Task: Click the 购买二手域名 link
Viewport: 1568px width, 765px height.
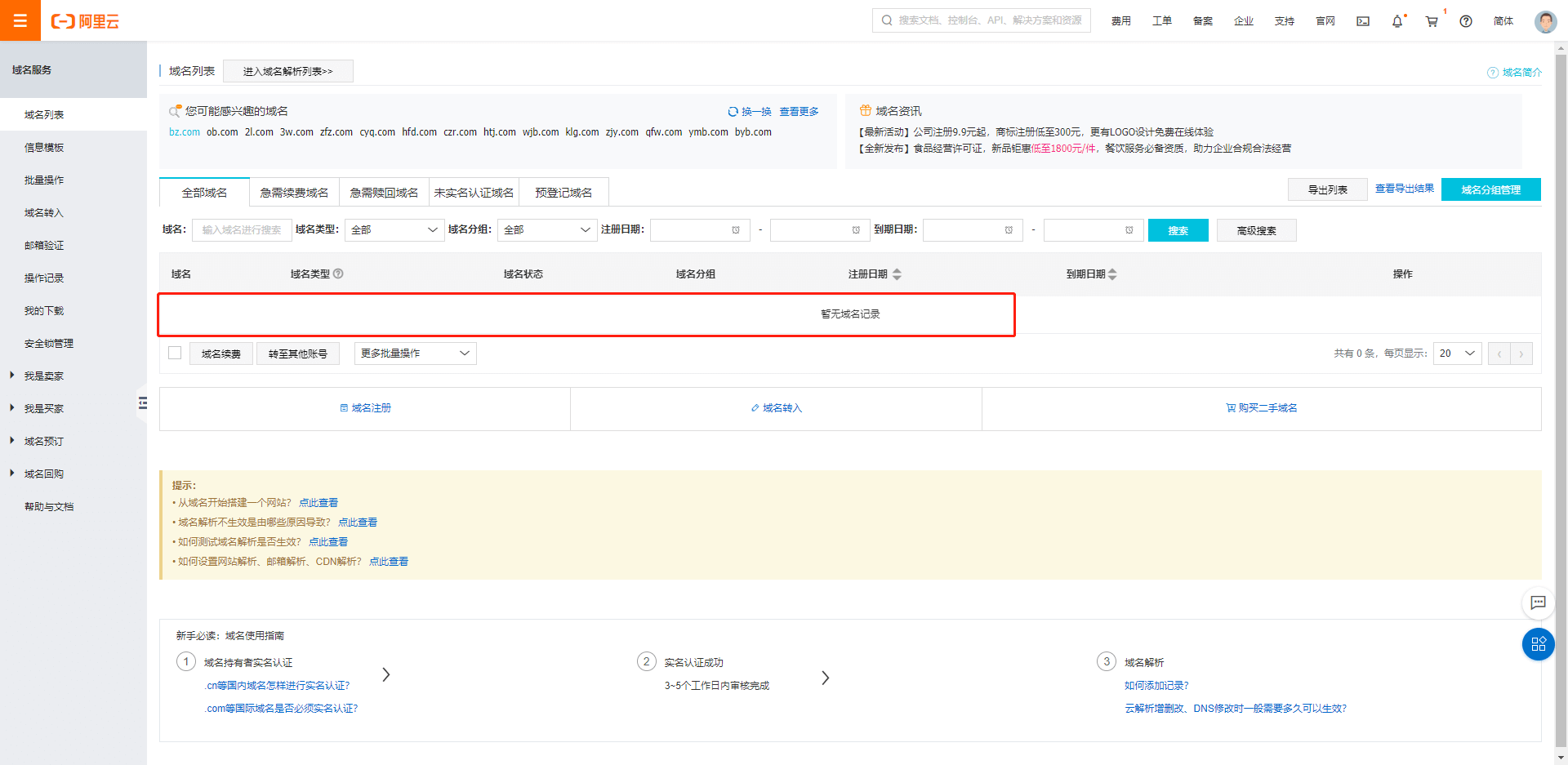Action: [1262, 408]
